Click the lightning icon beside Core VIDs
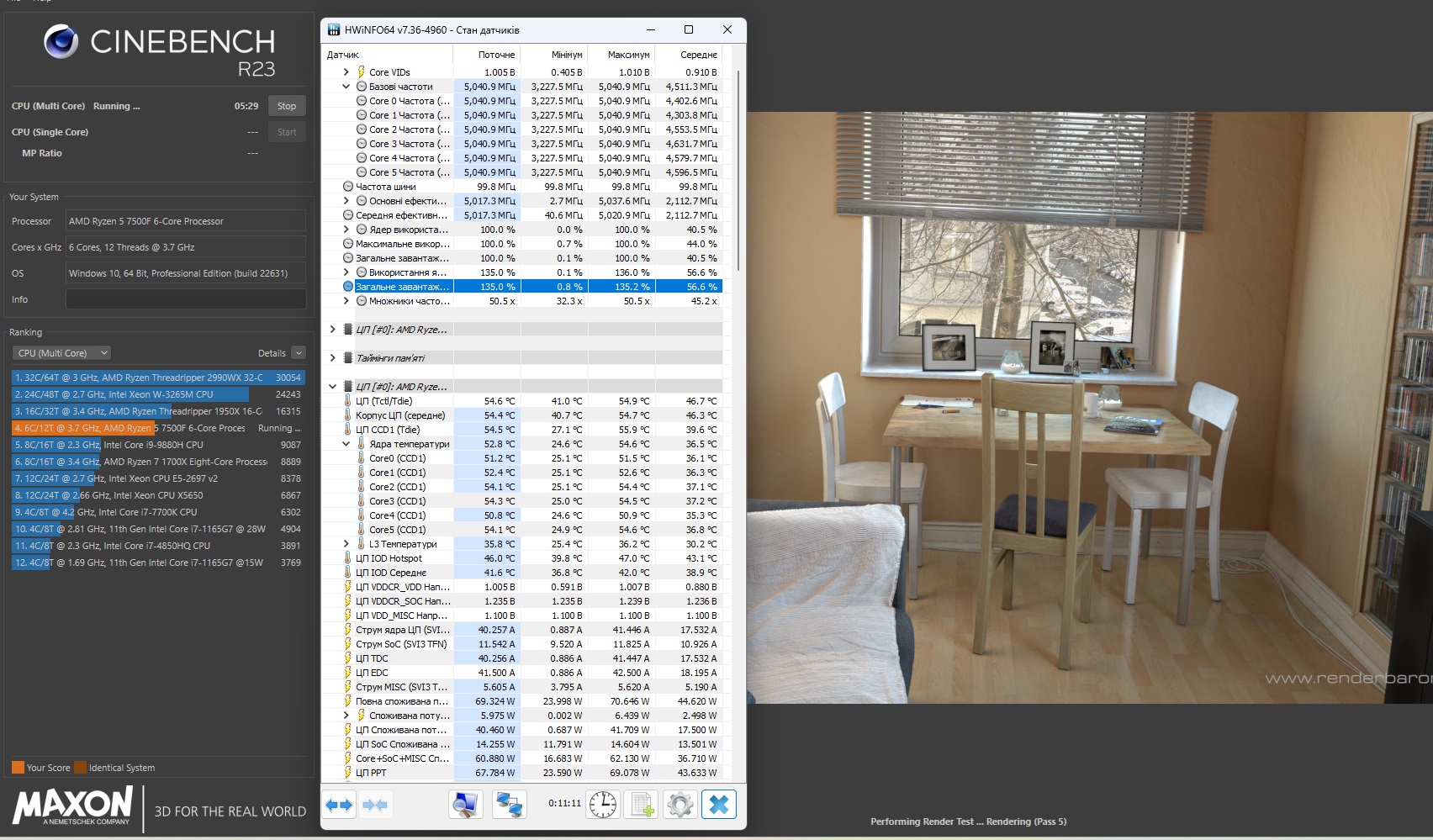The image size is (1433, 840). (362, 72)
